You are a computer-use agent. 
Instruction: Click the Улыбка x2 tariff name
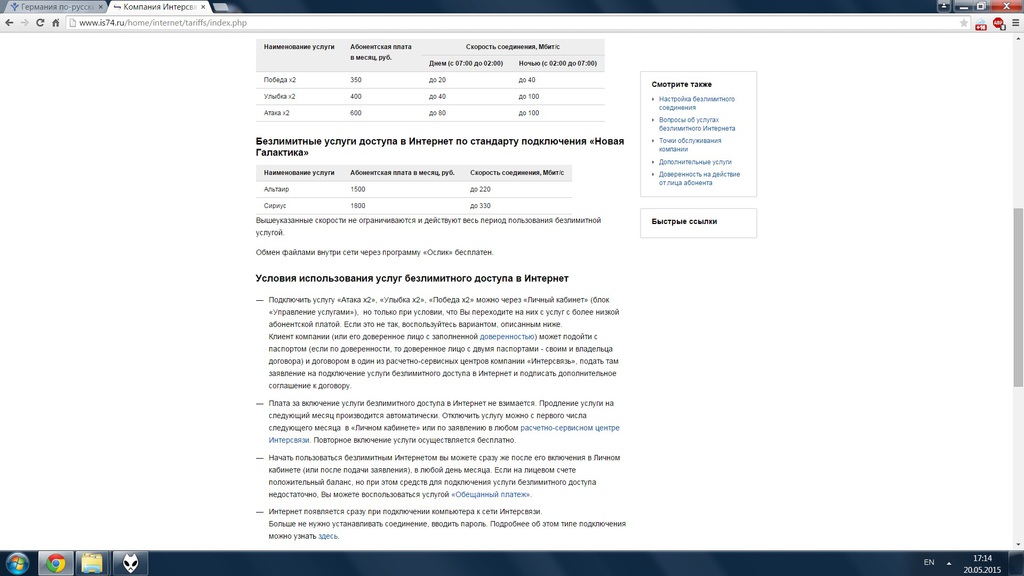click(x=279, y=97)
